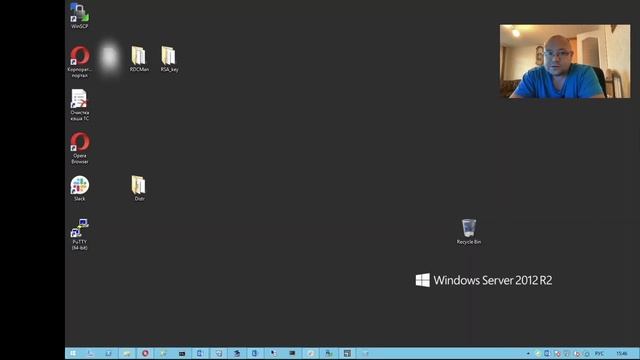The height and width of the screenshot is (360, 640).
Task: Select the Opera Browser desktop shortcut
Action: 80,148
